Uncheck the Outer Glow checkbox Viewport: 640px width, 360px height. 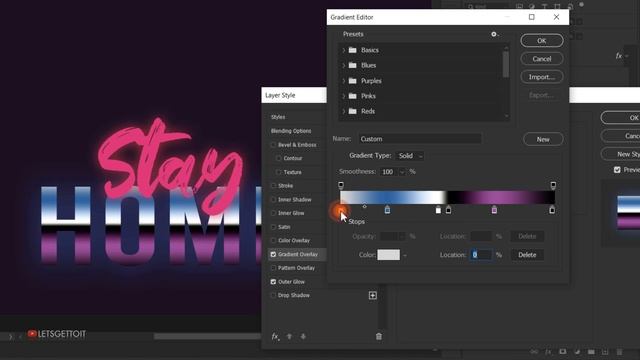tap(273, 282)
